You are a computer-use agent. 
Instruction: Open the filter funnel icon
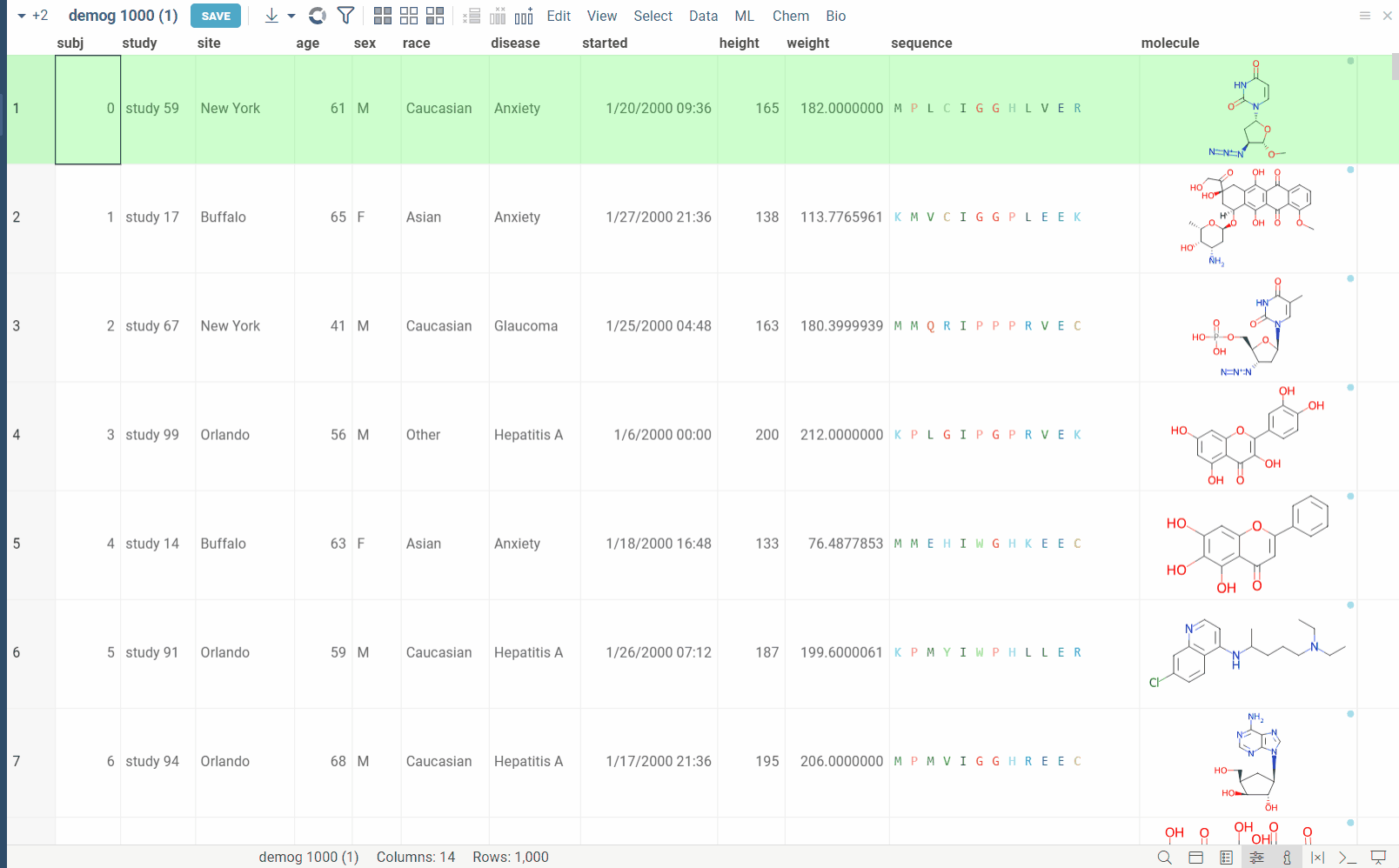[x=345, y=16]
